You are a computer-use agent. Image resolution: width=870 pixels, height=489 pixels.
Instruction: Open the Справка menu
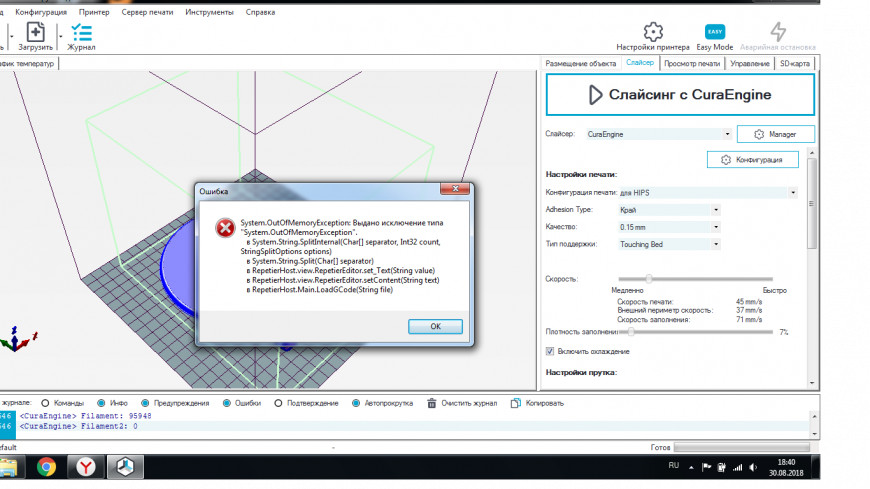point(260,12)
